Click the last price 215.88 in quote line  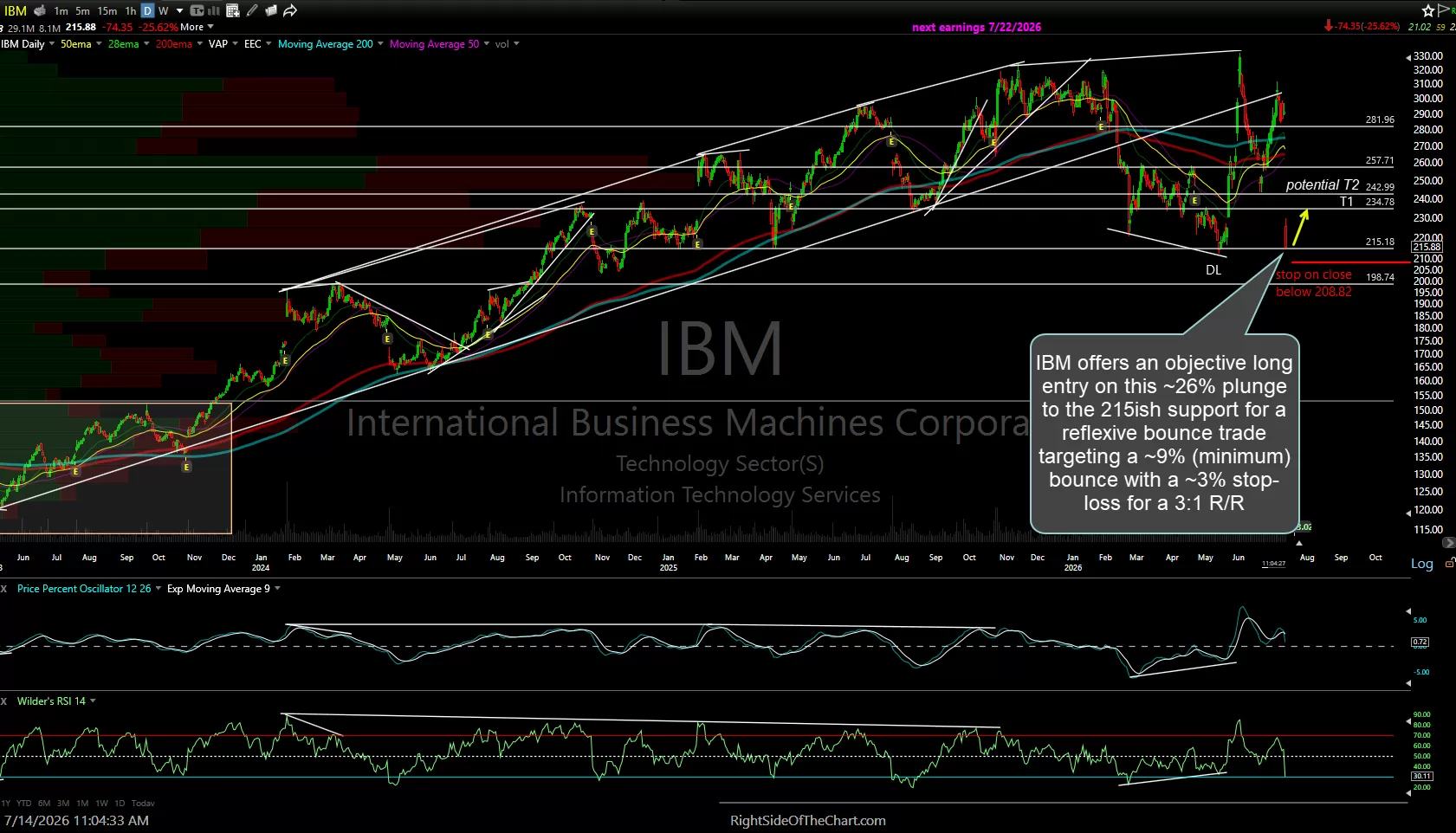[81, 27]
